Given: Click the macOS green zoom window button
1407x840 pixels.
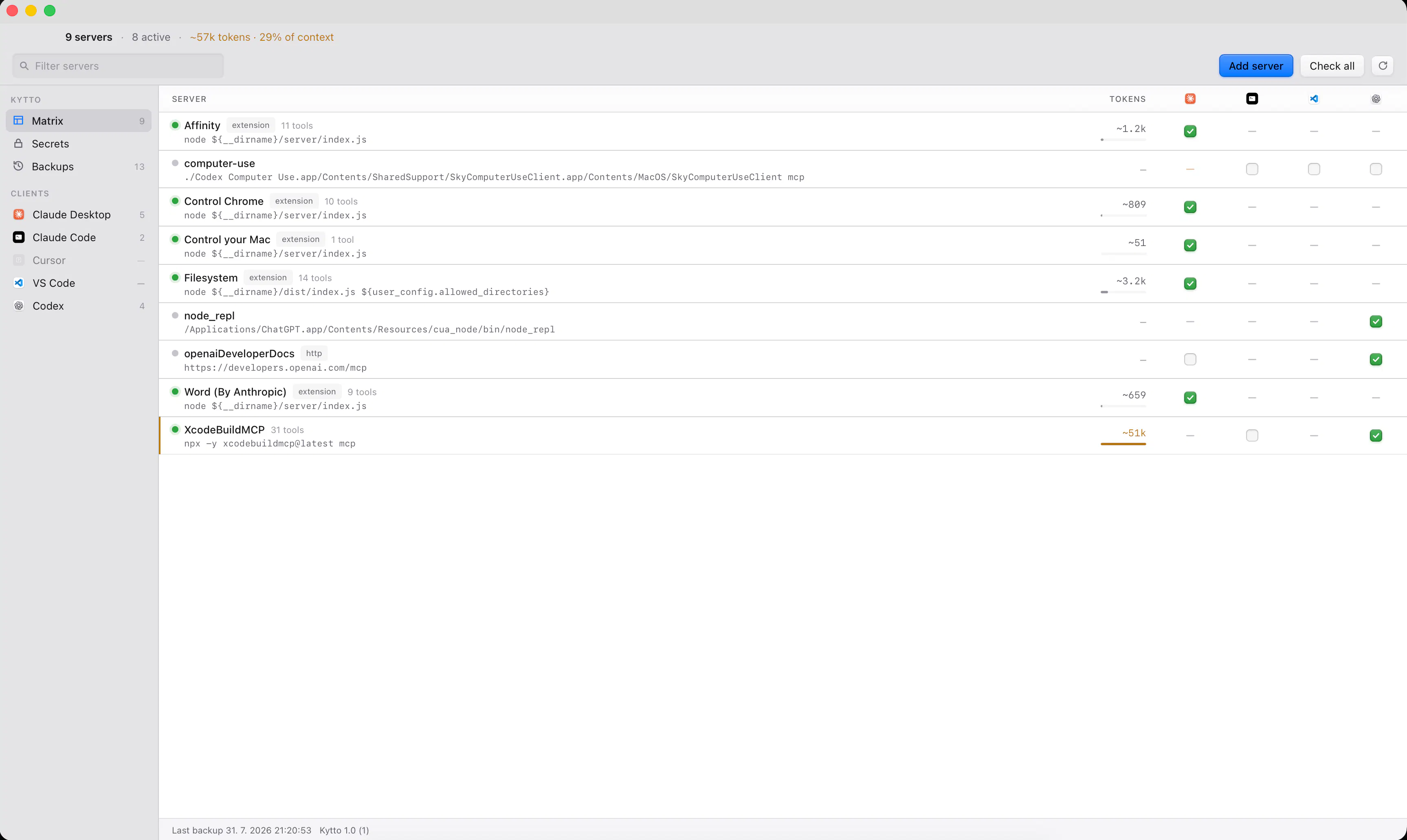Looking at the screenshot, I should click(x=50, y=10).
